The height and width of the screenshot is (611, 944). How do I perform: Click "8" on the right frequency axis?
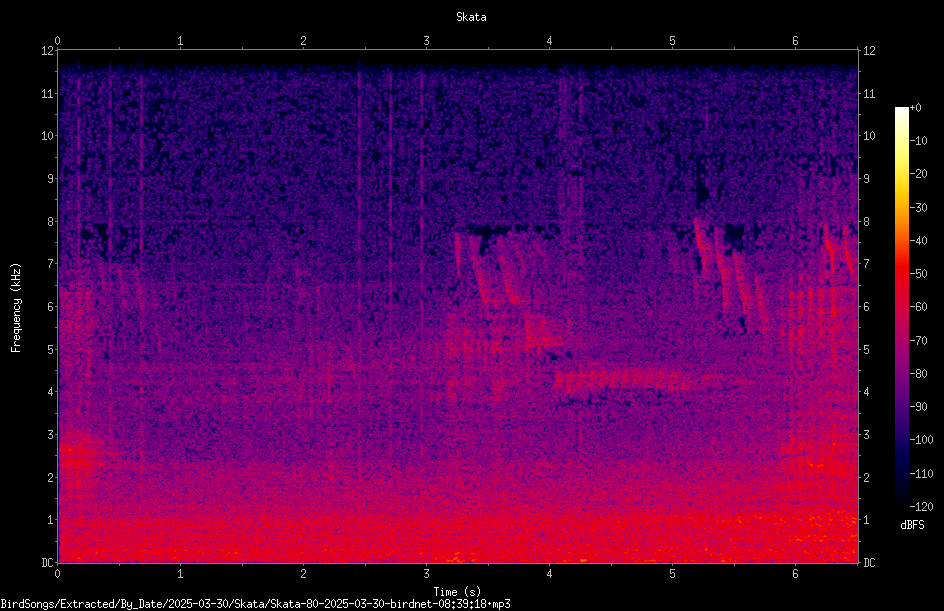pyautogui.click(x=866, y=222)
